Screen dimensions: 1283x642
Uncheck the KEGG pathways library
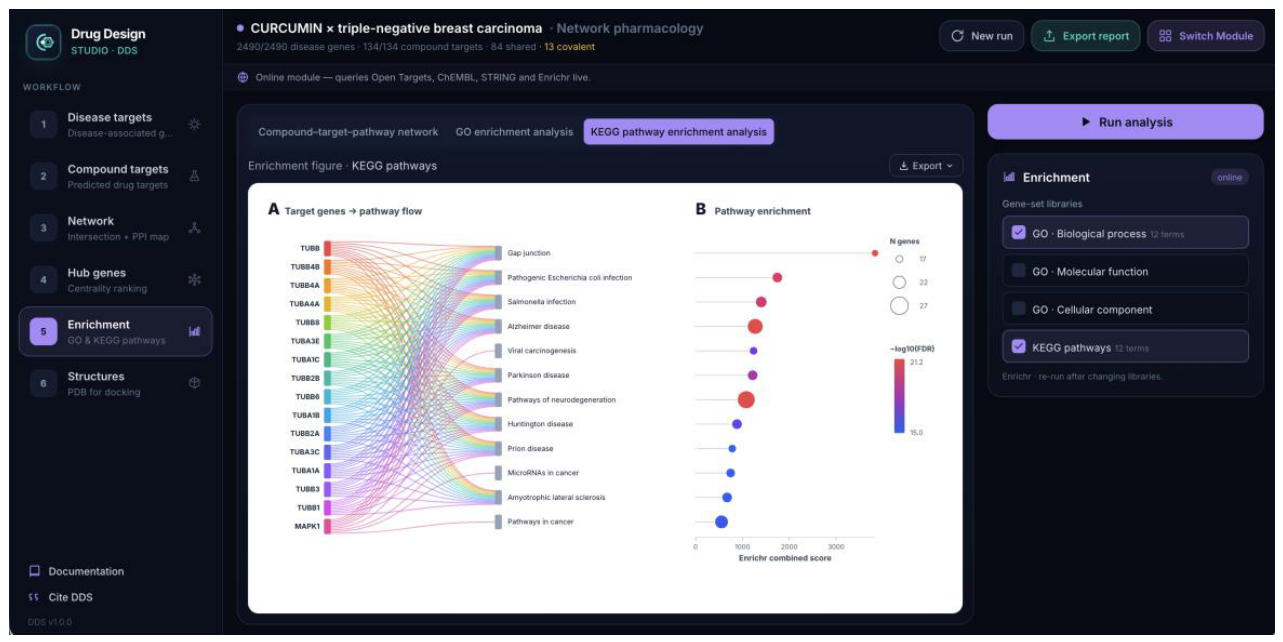1019,347
